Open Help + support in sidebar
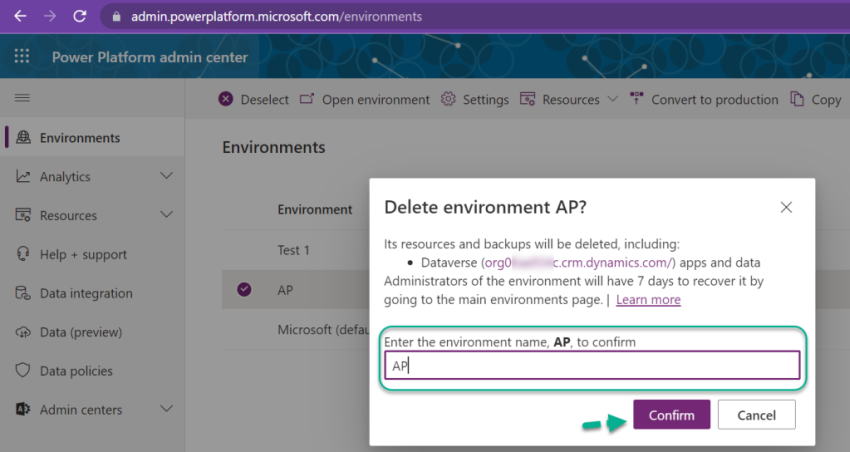 tap(83, 255)
